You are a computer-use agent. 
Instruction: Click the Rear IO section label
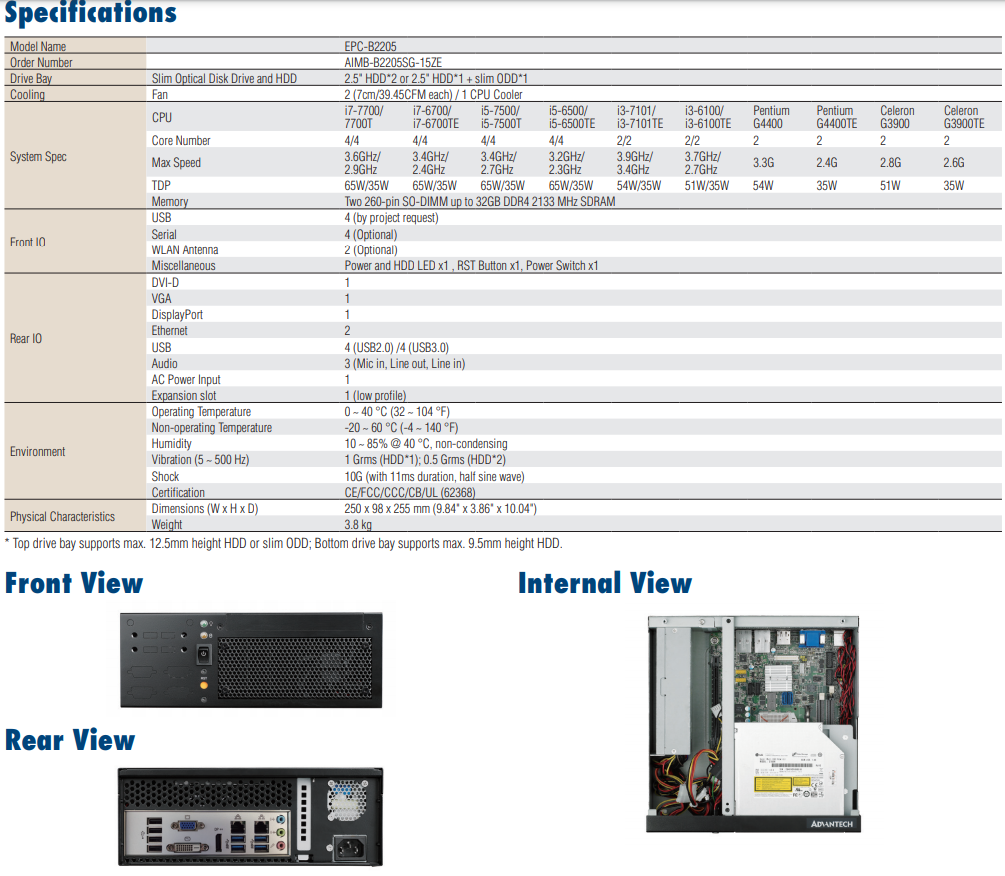[x=26, y=338]
